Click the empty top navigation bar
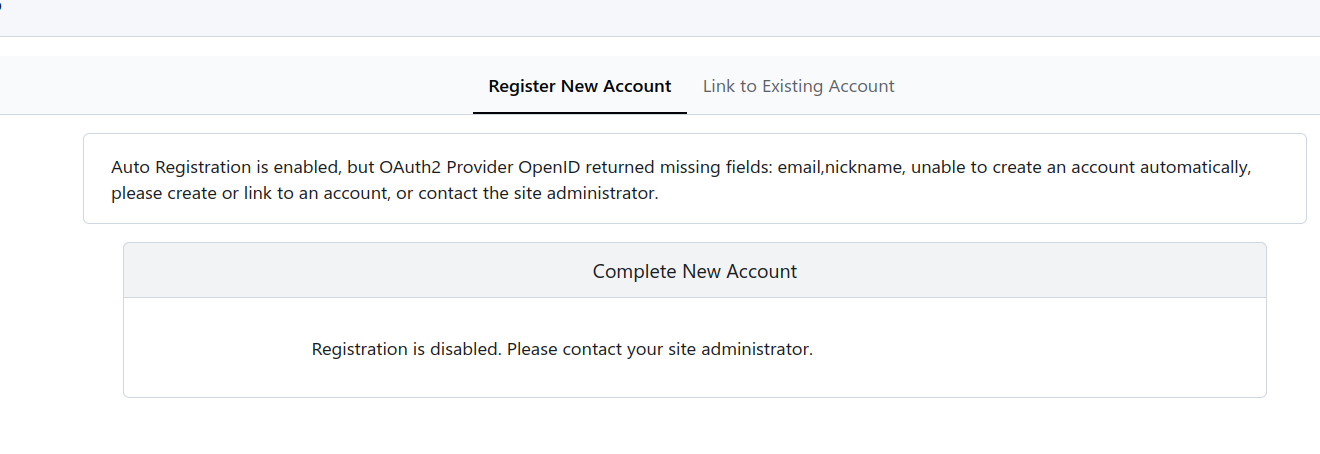The width and height of the screenshot is (1320, 454). coord(660,18)
